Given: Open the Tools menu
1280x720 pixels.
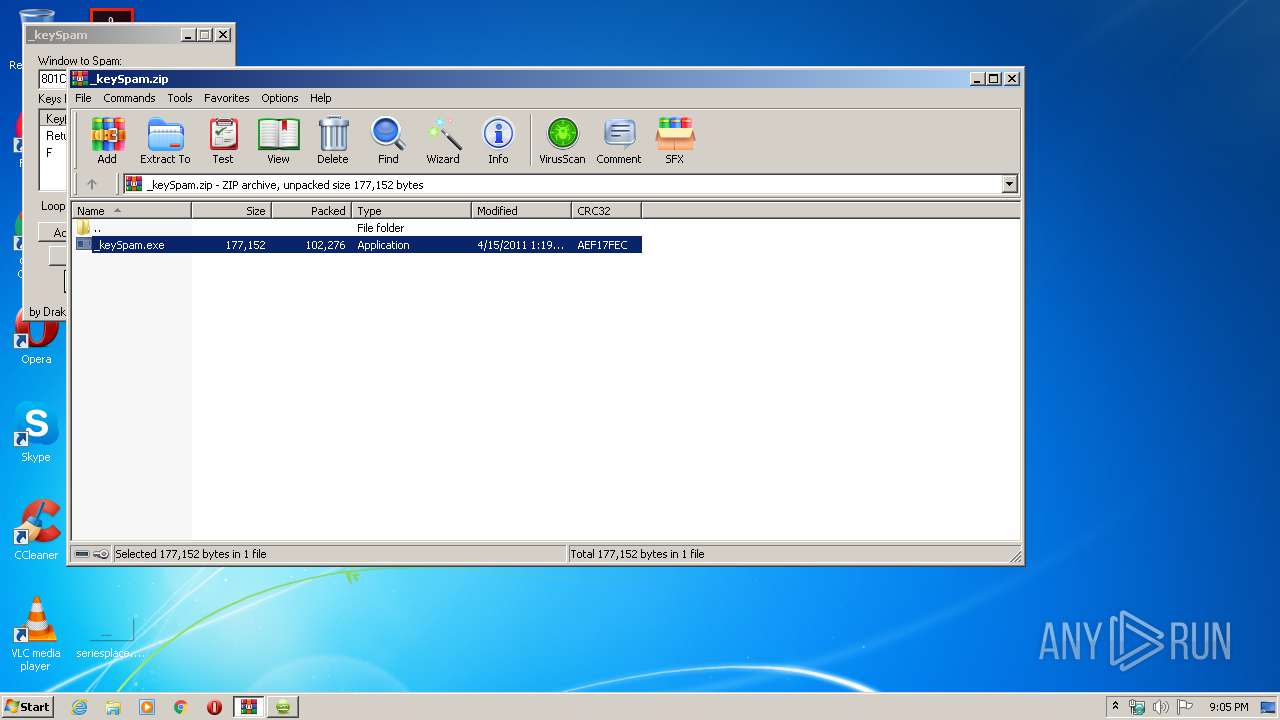Looking at the screenshot, I should pos(180,98).
